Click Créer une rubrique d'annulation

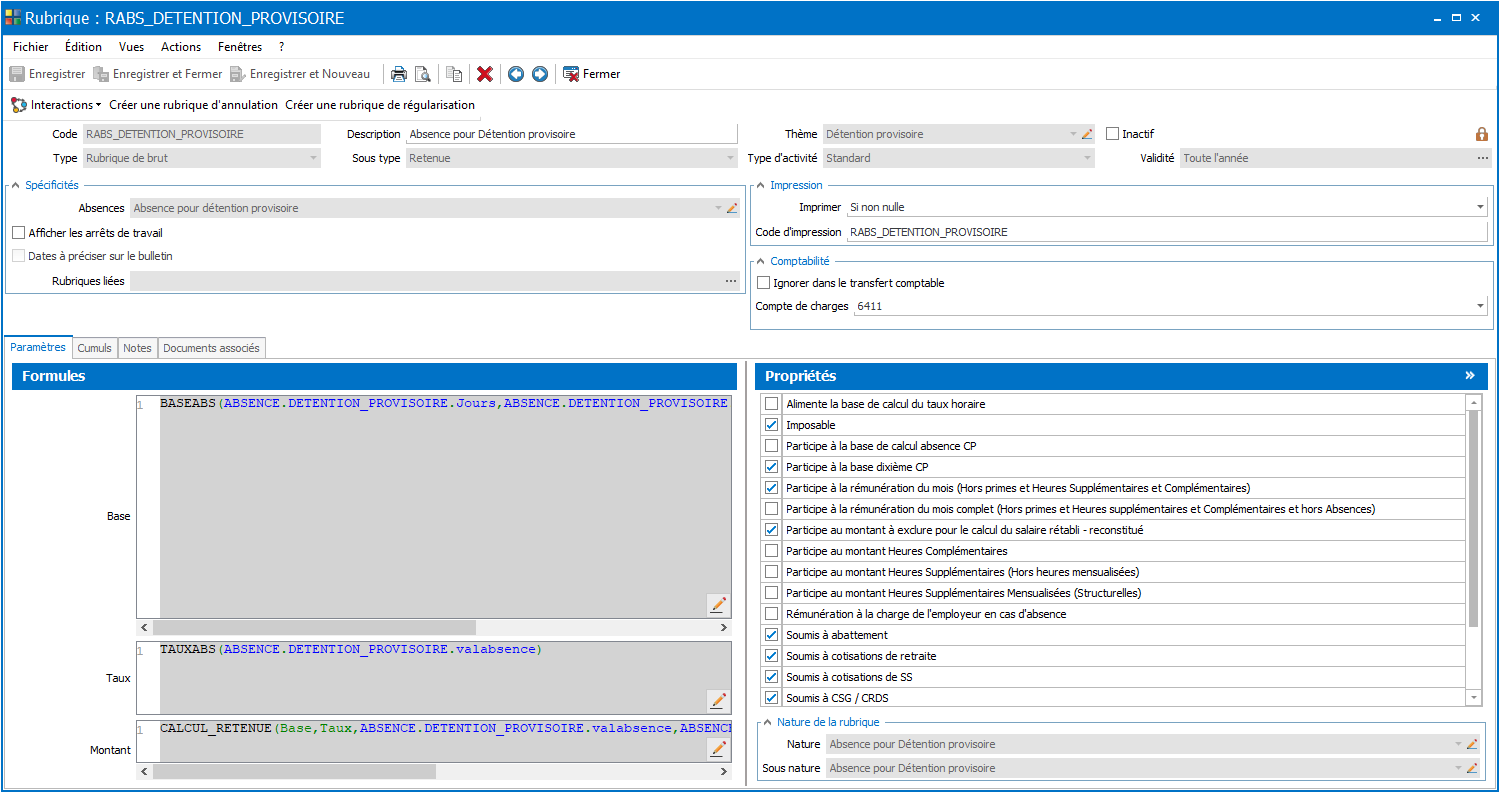click(x=193, y=105)
